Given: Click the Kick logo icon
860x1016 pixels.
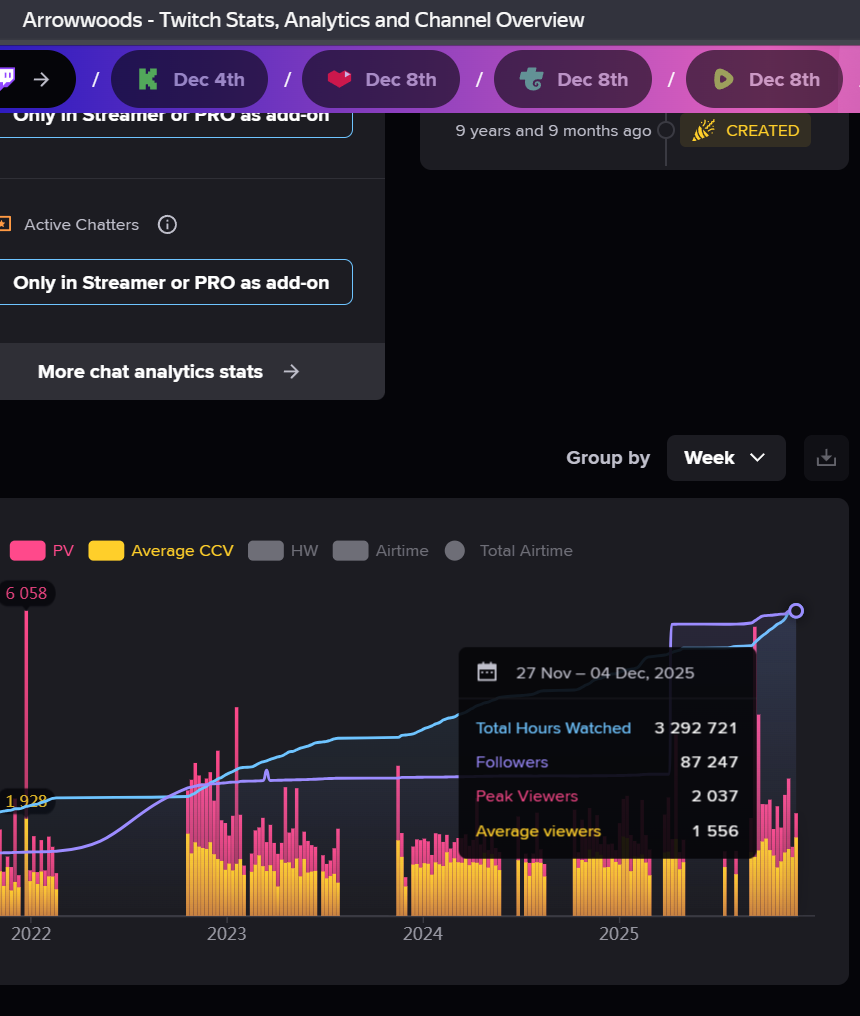Looking at the screenshot, I should [148, 79].
